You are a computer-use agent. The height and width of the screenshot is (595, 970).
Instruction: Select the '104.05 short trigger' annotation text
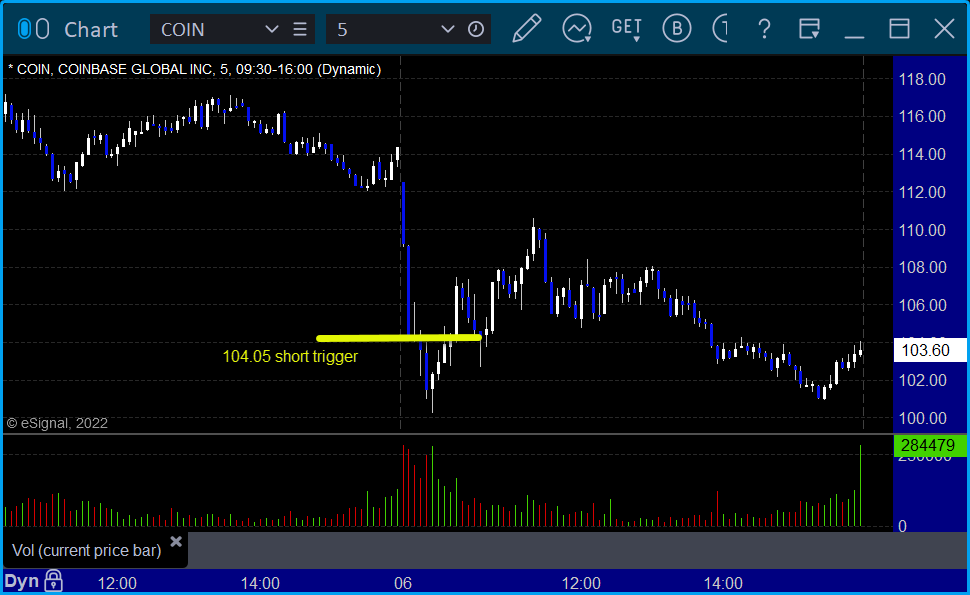click(290, 357)
